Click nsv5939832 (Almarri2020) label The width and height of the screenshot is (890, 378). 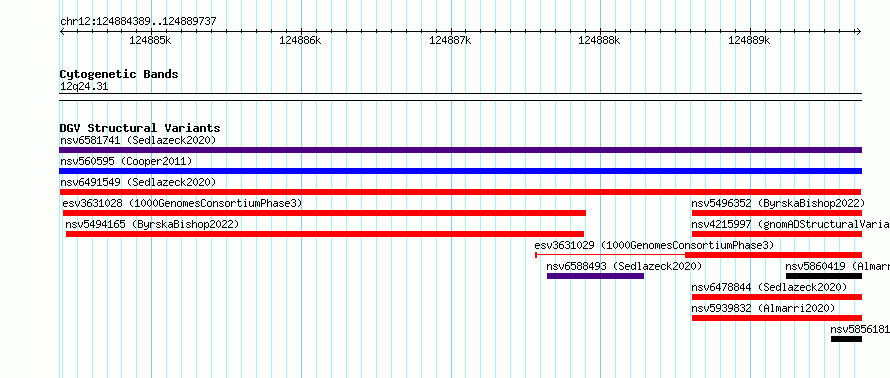pyautogui.click(x=763, y=308)
